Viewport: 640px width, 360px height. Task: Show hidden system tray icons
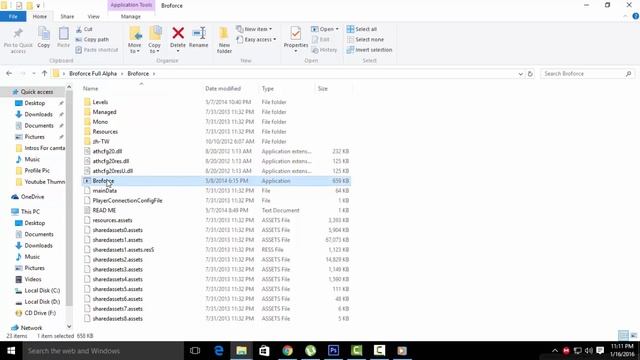[555, 351]
